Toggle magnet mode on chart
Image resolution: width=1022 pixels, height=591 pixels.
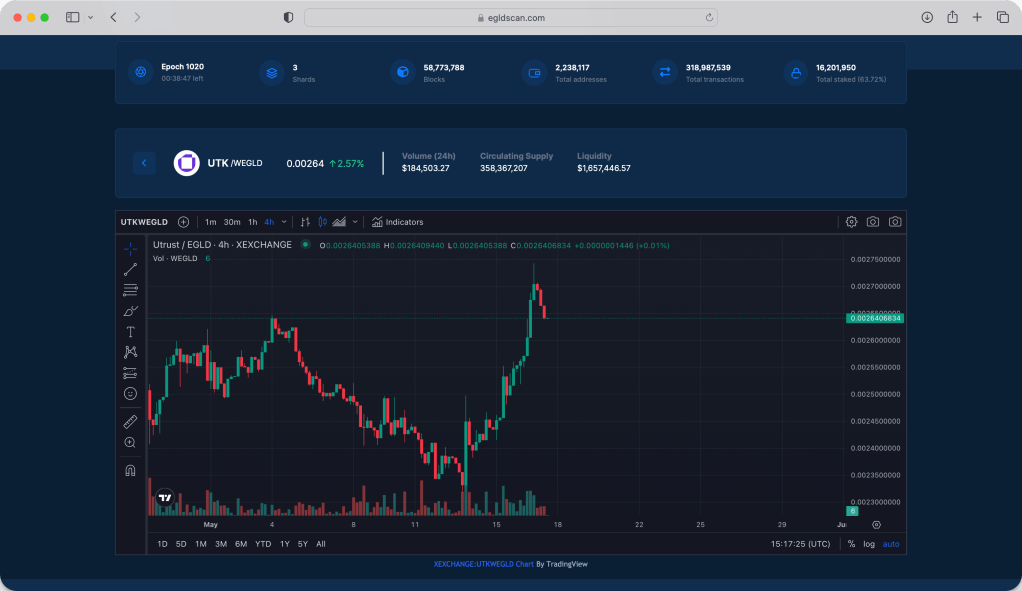(x=130, y=470)
